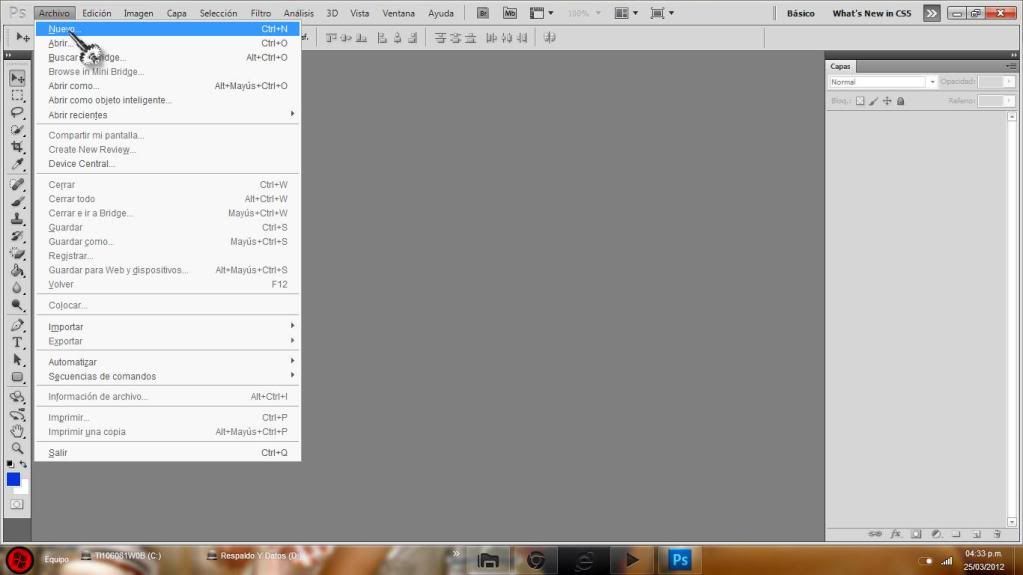This screenshot has height=575, width=1023.
Task: Select the Blur tool
Action: [17, 287]
